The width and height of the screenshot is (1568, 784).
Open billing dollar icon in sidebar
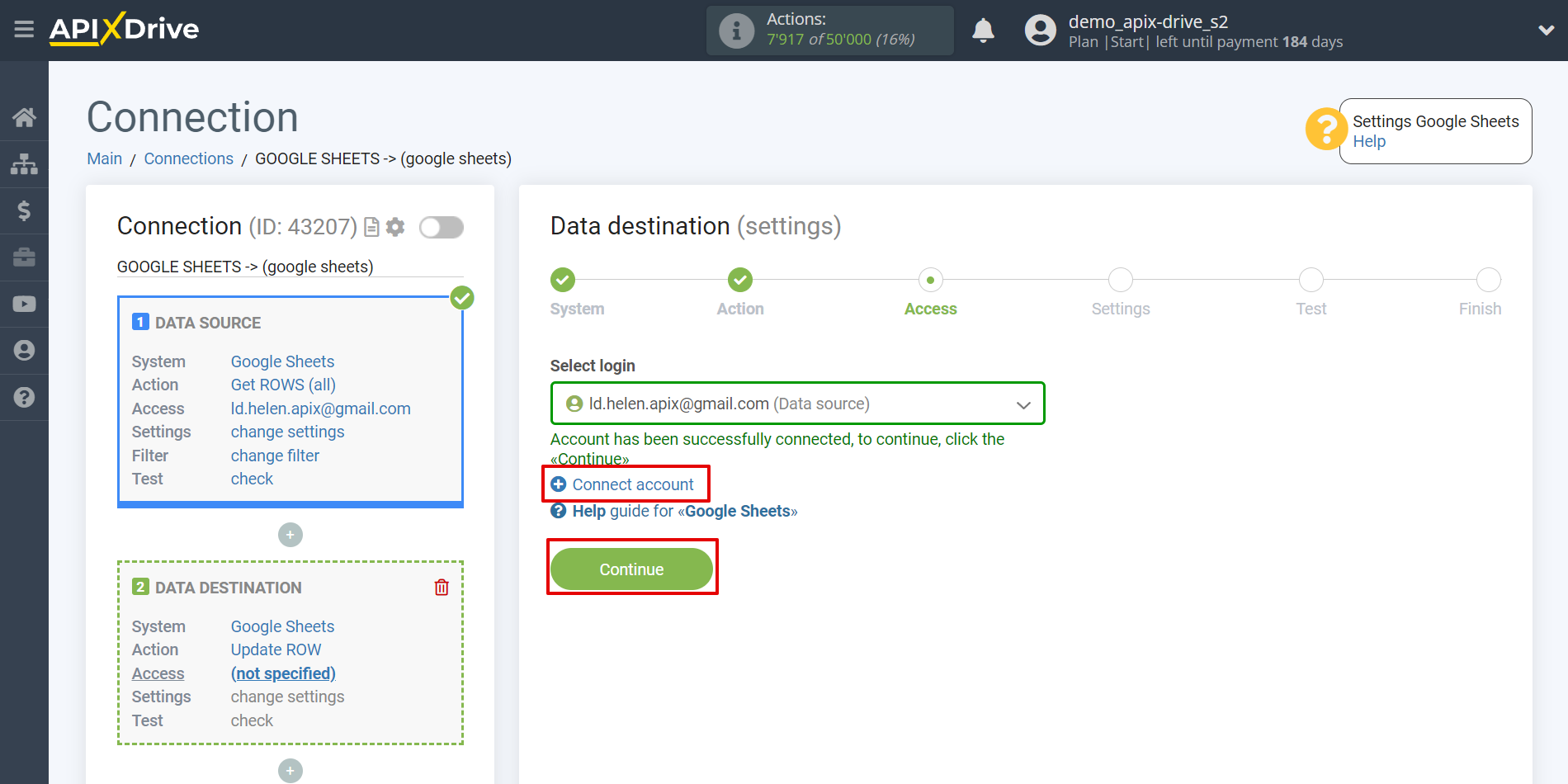pyautogui.click(x=24, y=210)
